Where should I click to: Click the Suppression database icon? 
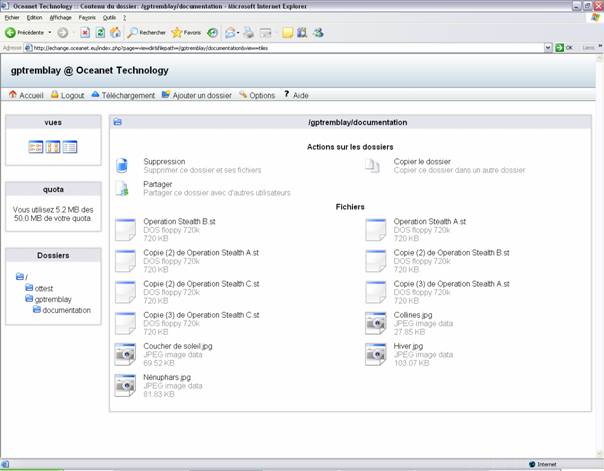coord(122,165)
